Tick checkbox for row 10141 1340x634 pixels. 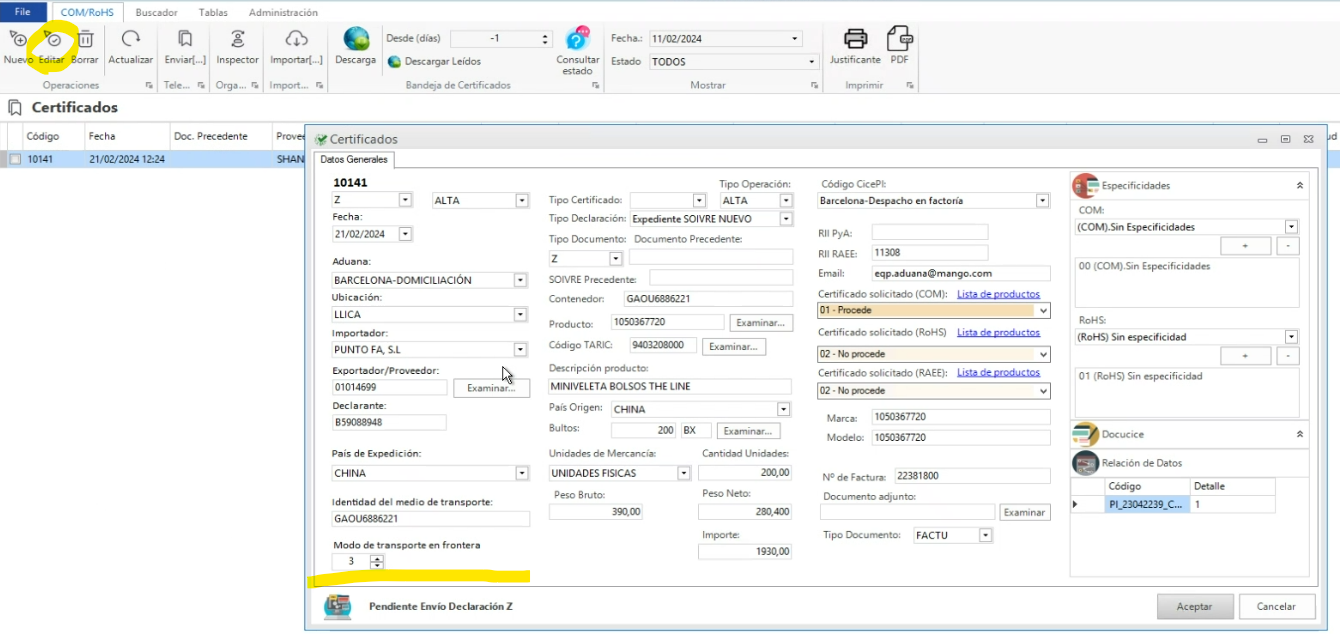coord(15,159)
